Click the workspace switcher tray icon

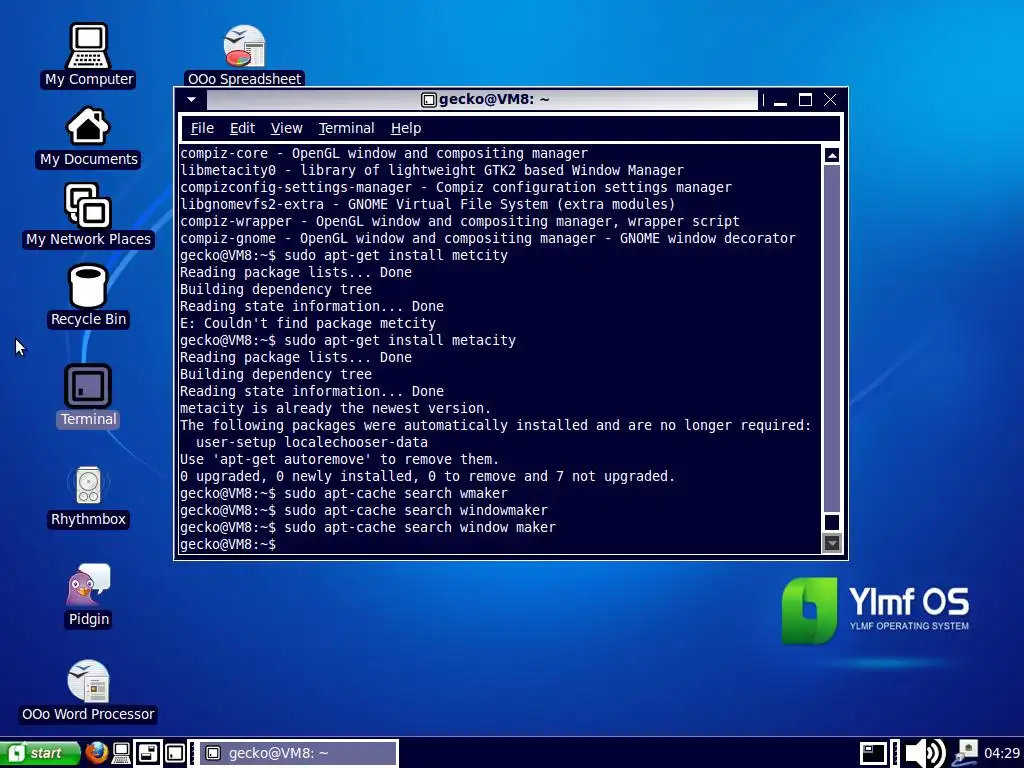point(872,753)
